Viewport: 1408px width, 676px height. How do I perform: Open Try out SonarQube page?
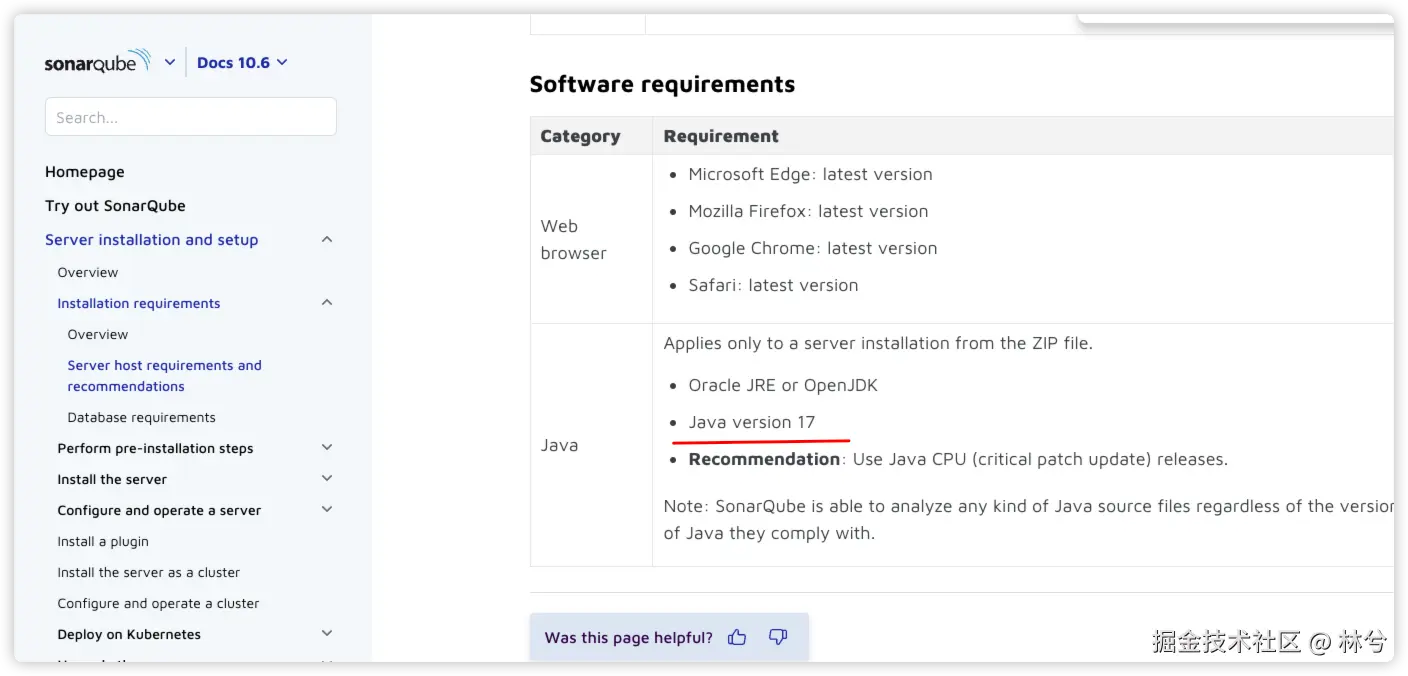point(115,206)
